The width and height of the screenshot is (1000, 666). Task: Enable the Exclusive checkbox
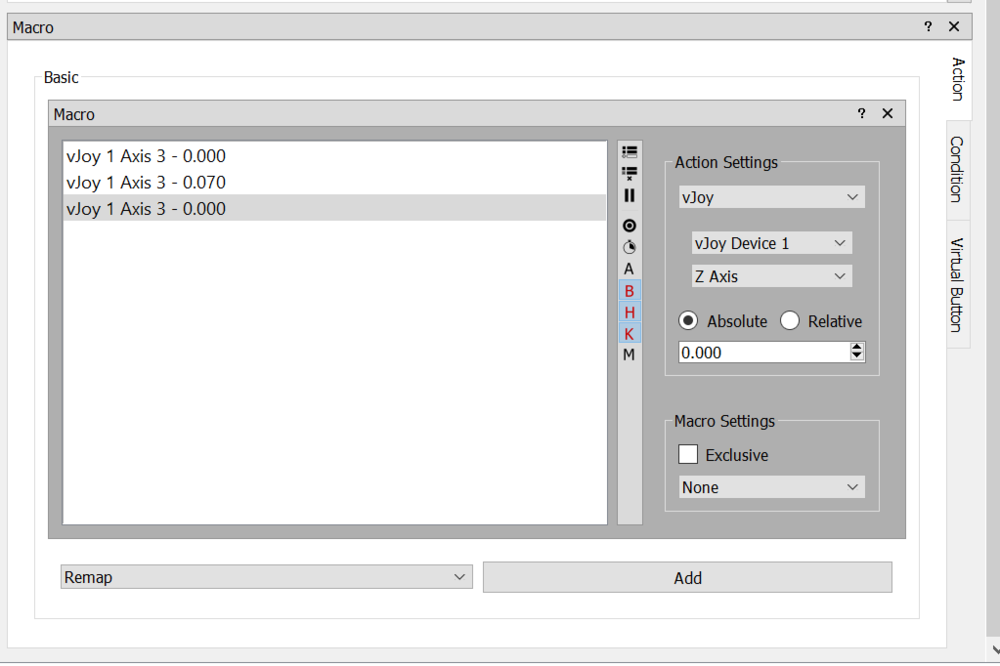click(688, 455)
